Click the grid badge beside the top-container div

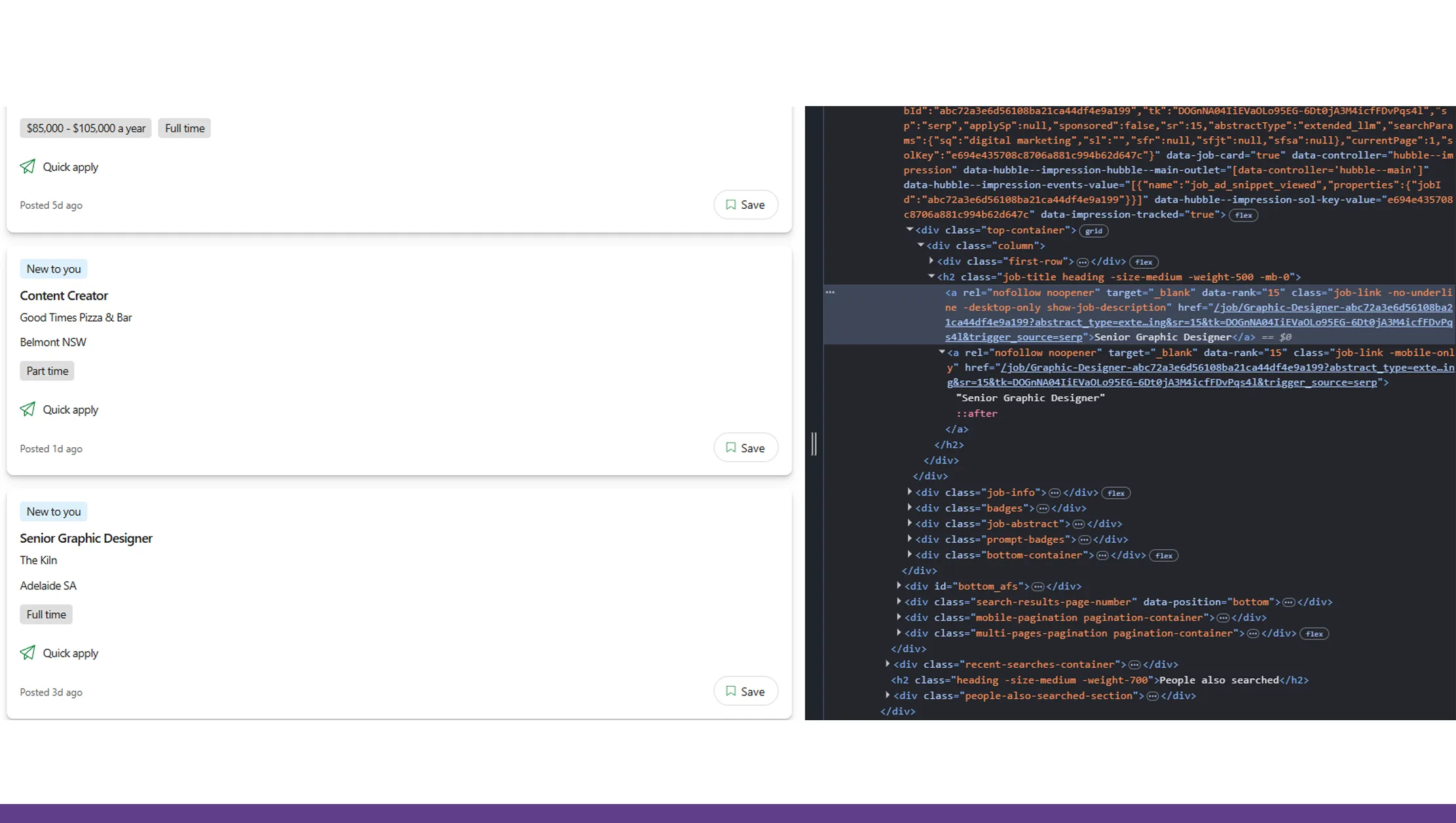point(1093,230)
